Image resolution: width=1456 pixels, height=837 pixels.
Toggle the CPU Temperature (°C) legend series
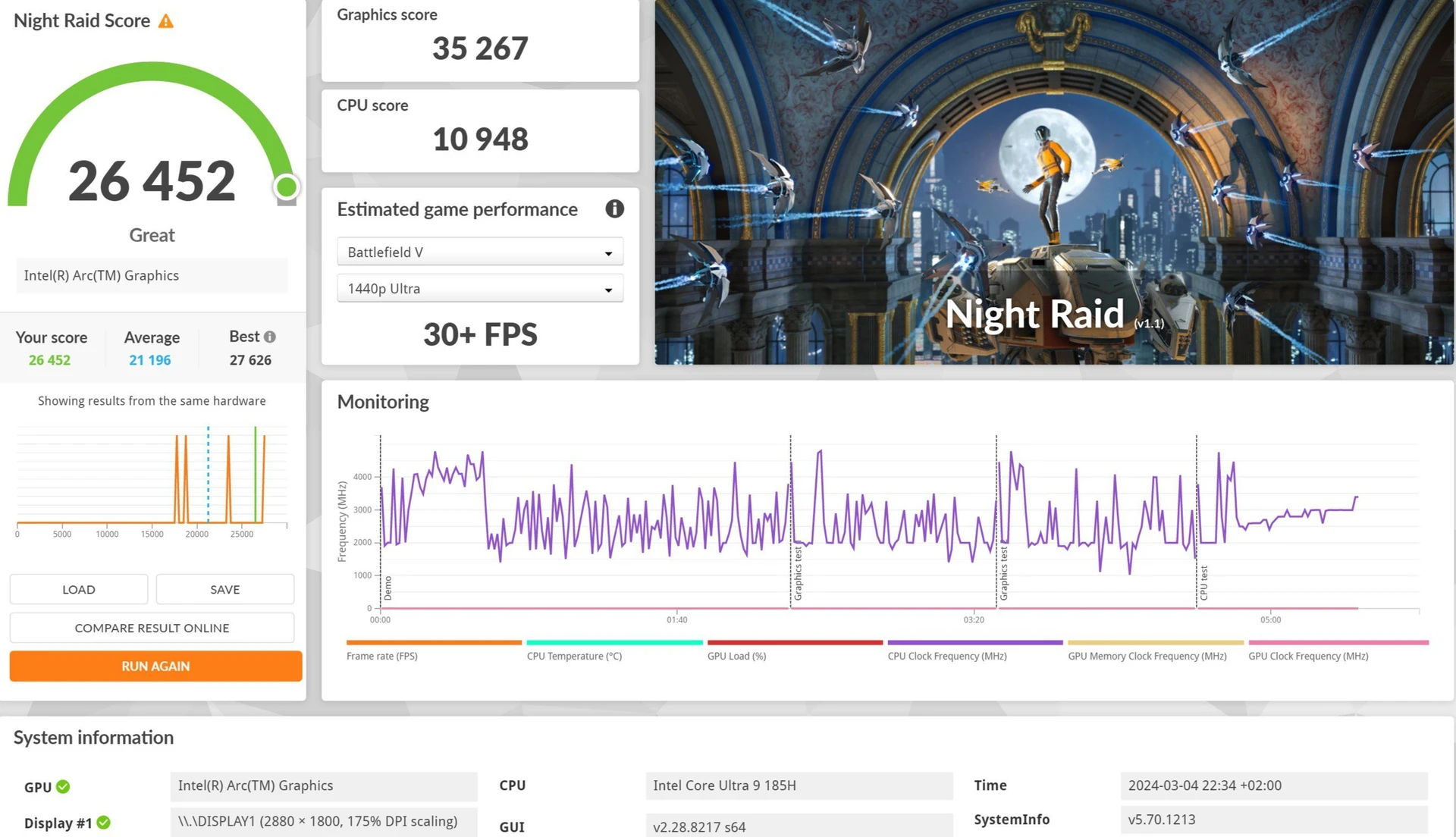(x=574, y=656)
